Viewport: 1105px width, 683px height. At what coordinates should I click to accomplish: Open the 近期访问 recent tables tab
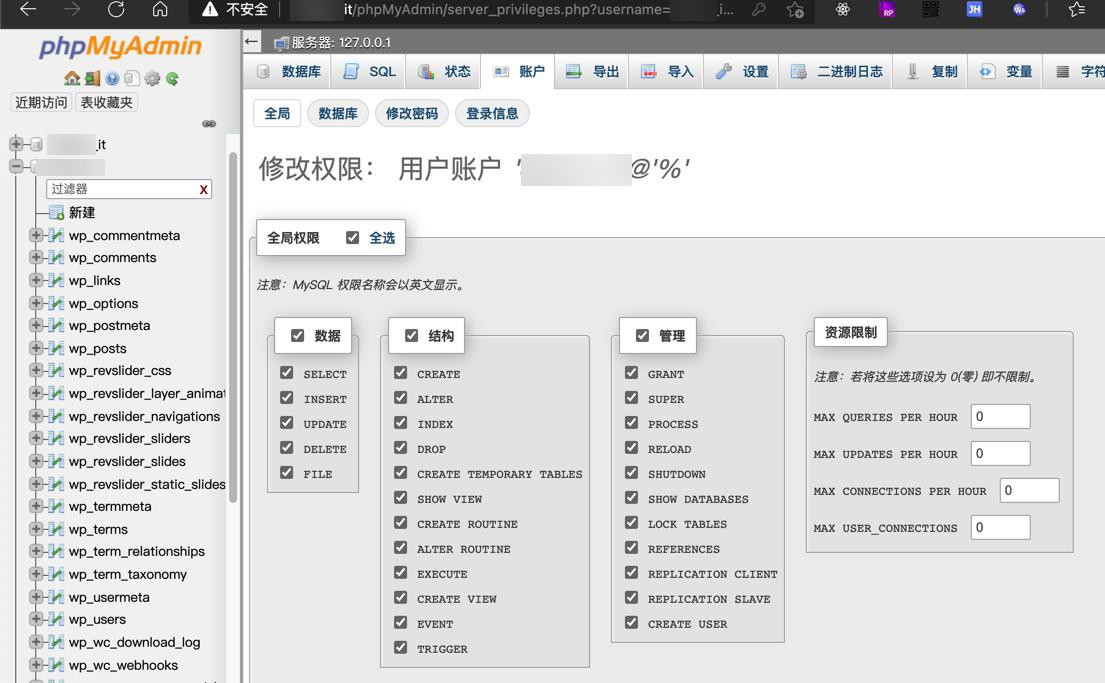pos(41,102)
